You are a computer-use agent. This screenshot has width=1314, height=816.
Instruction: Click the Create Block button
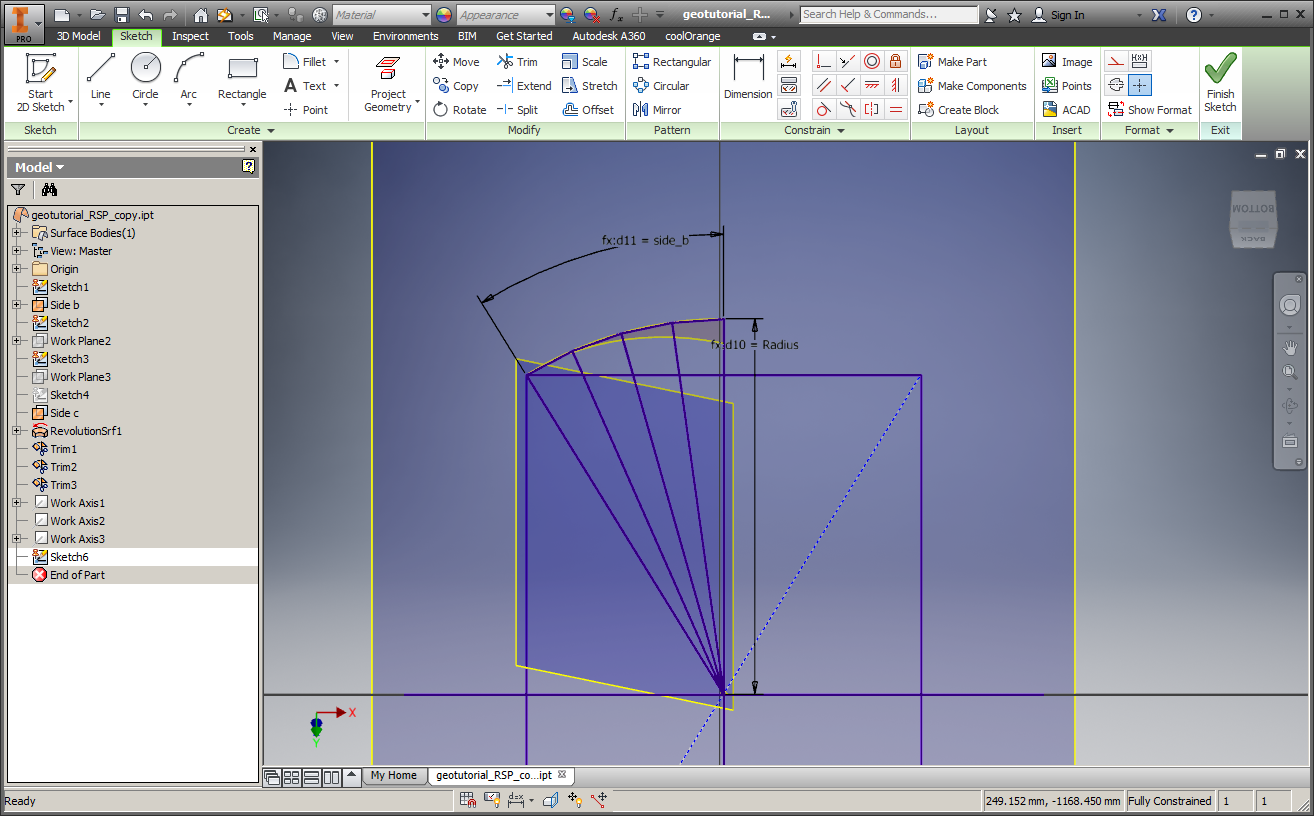point(958,109)
